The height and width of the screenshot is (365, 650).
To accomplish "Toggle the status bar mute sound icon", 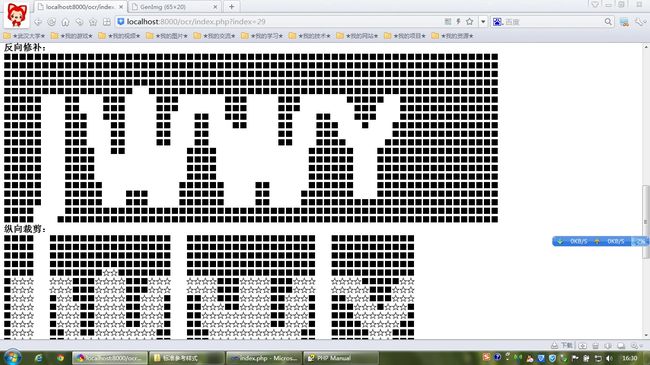I will click(608, 346).
